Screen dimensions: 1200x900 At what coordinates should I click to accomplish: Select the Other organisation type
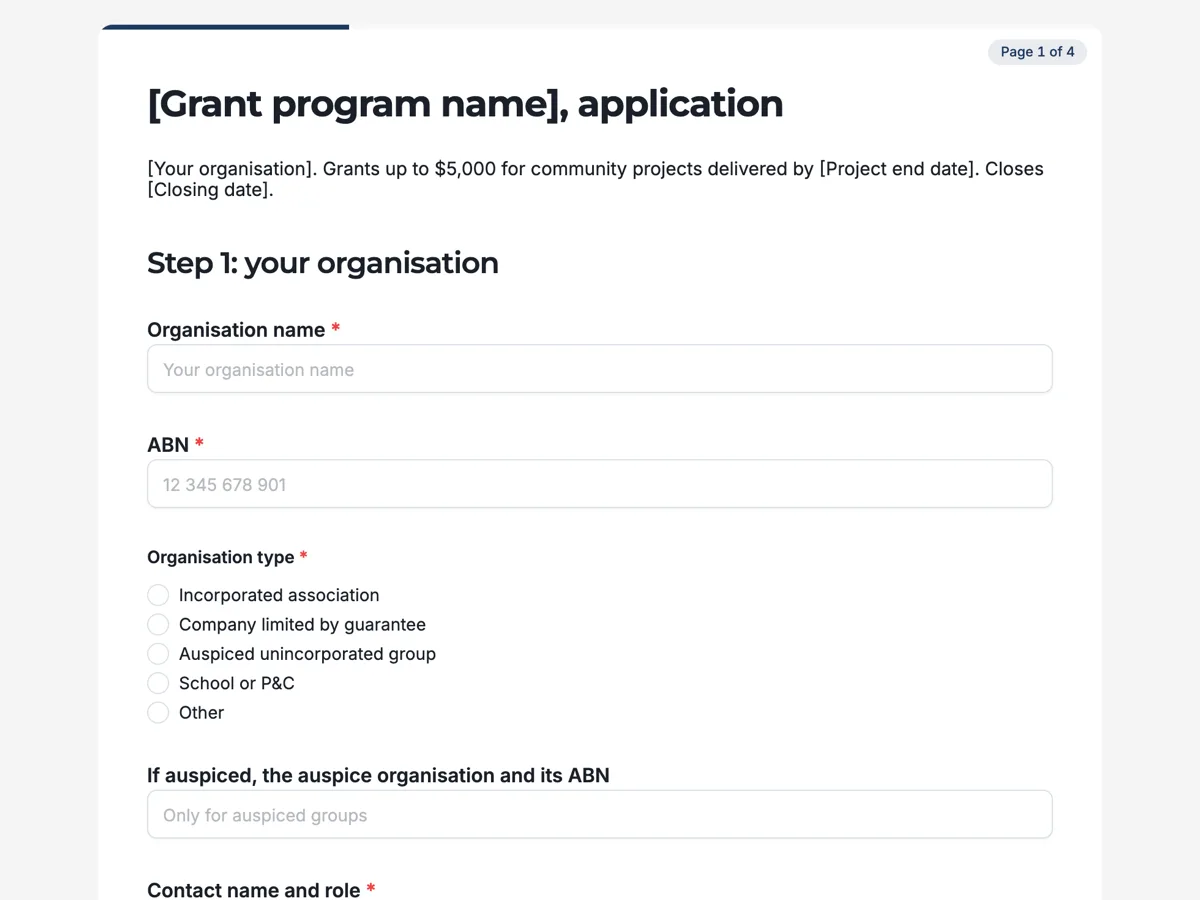pos(158,712)
